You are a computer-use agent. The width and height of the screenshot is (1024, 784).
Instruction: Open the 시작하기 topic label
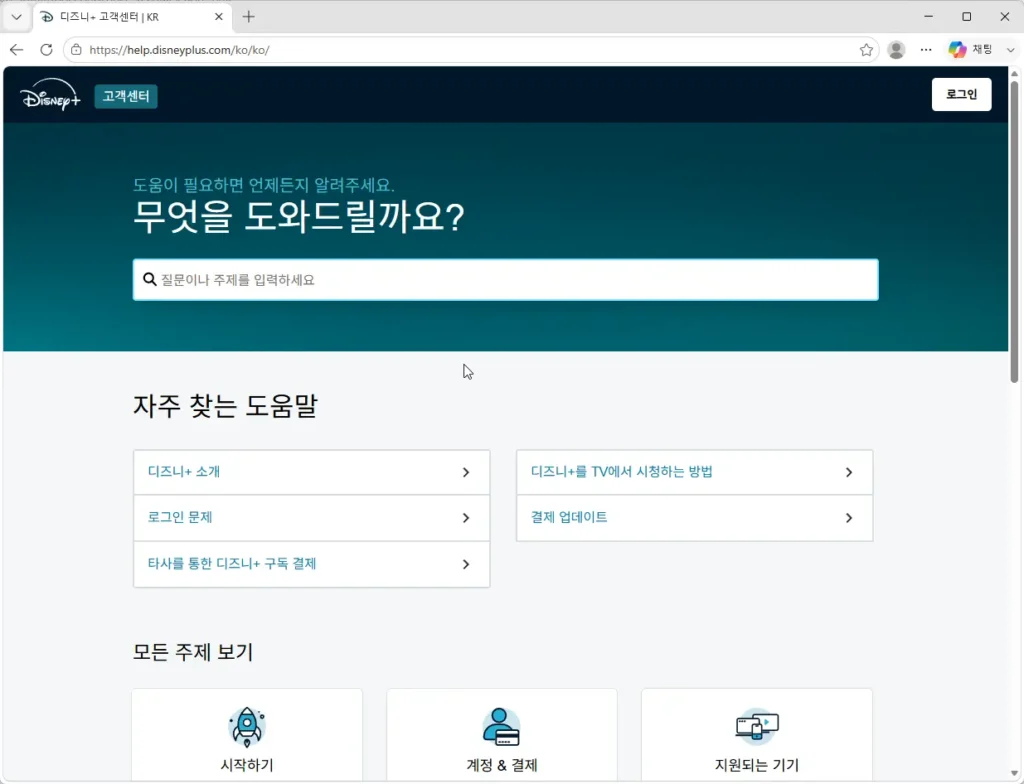[x=247, y=765]
